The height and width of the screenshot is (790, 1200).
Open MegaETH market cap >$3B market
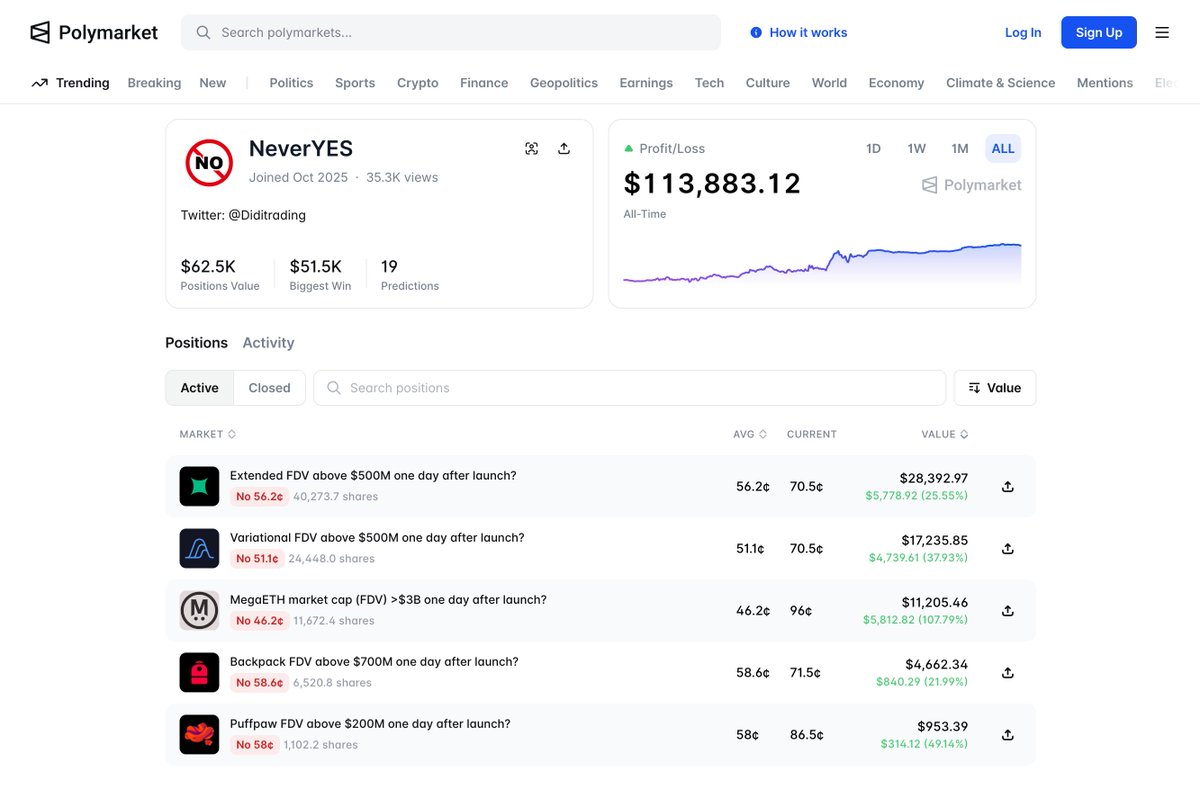click(x=388, y=599)
